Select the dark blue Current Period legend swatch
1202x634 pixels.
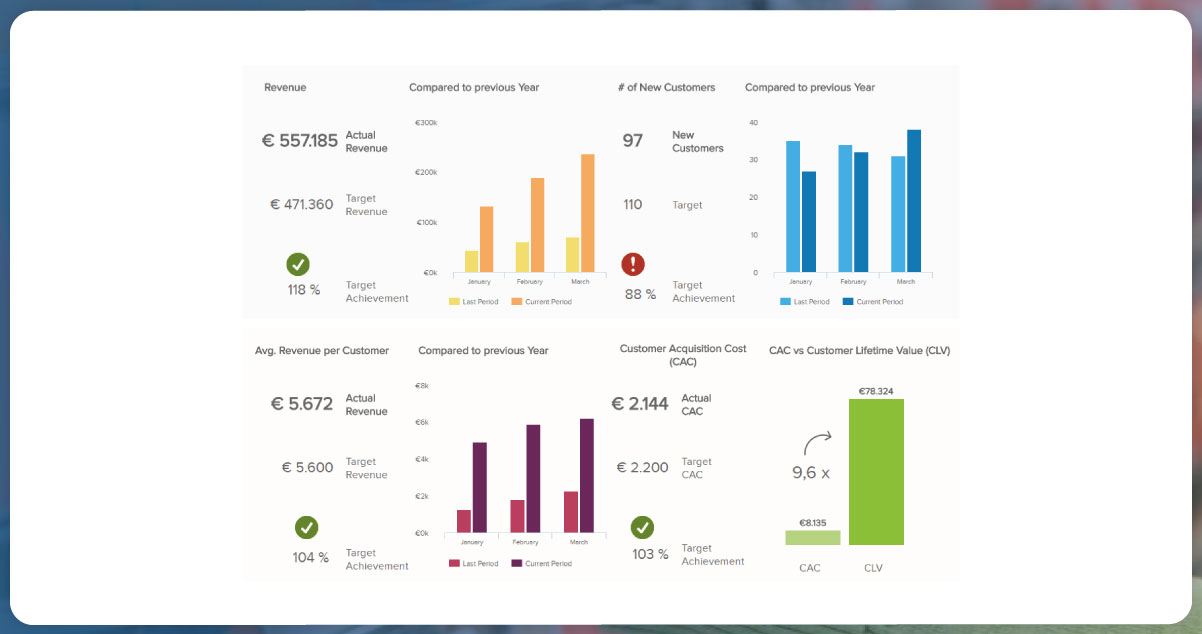tap(848, 301)
